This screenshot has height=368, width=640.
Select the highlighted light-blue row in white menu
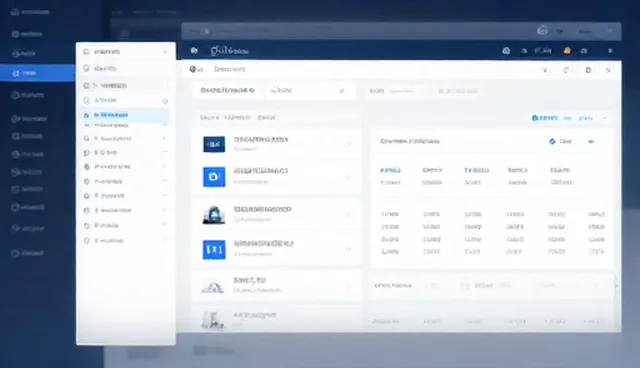pos(126,115)
